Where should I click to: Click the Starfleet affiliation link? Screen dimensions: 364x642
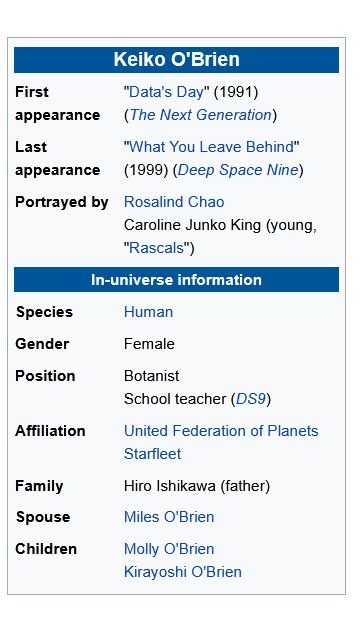click(x=152, y=454)
